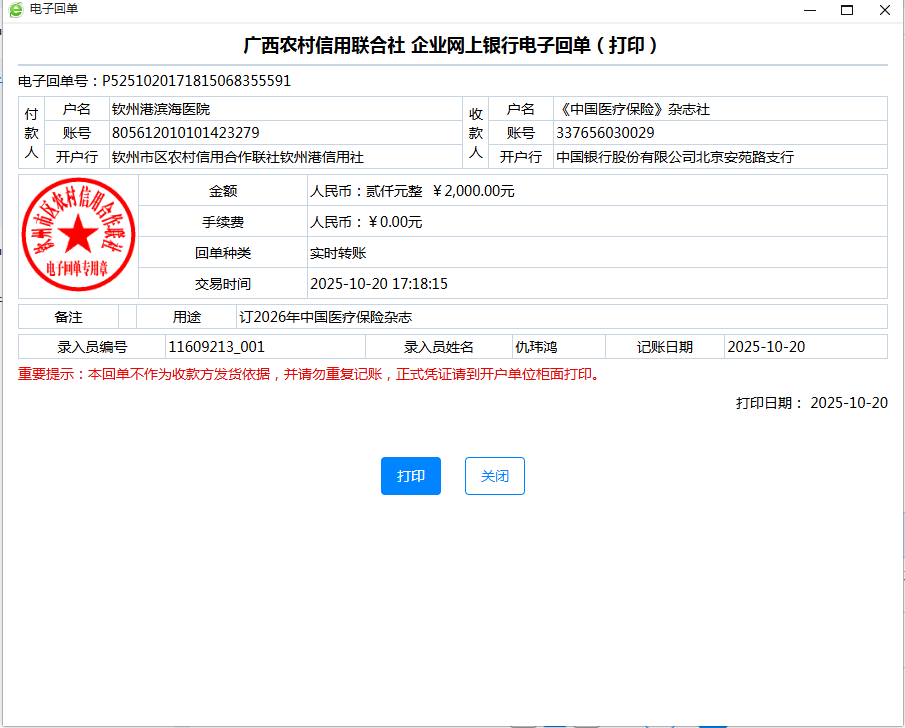
Task: Click transaction time 2025-10-20 17:18:15
Action: click(x=378, y=284)
